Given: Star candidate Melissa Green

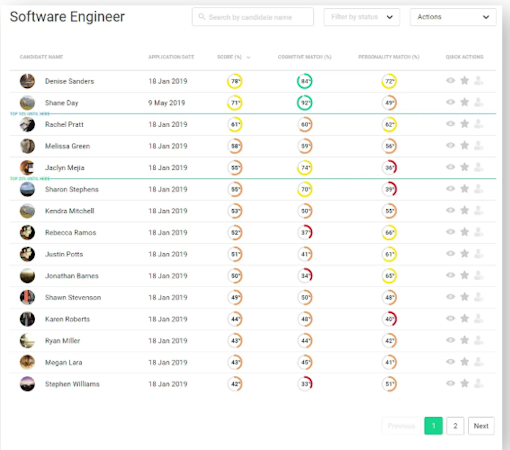Looking at the screenshot, I should [x=464, y=145].
